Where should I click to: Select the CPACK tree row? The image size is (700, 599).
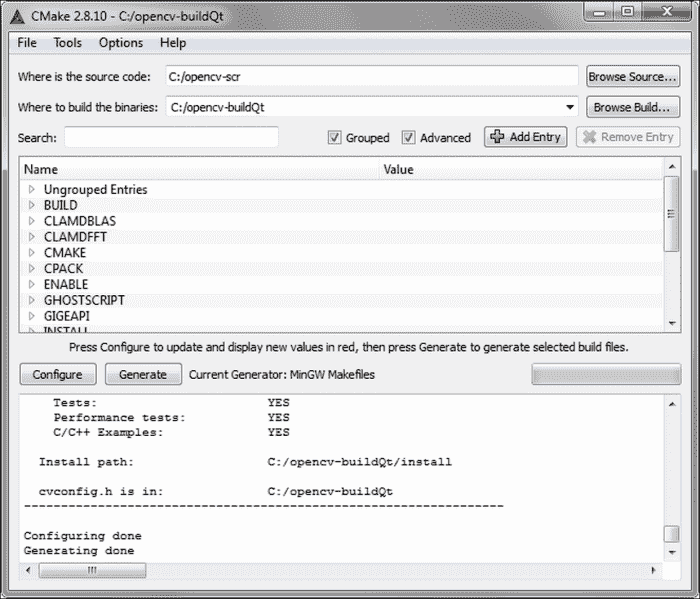(x=342, y=269)
